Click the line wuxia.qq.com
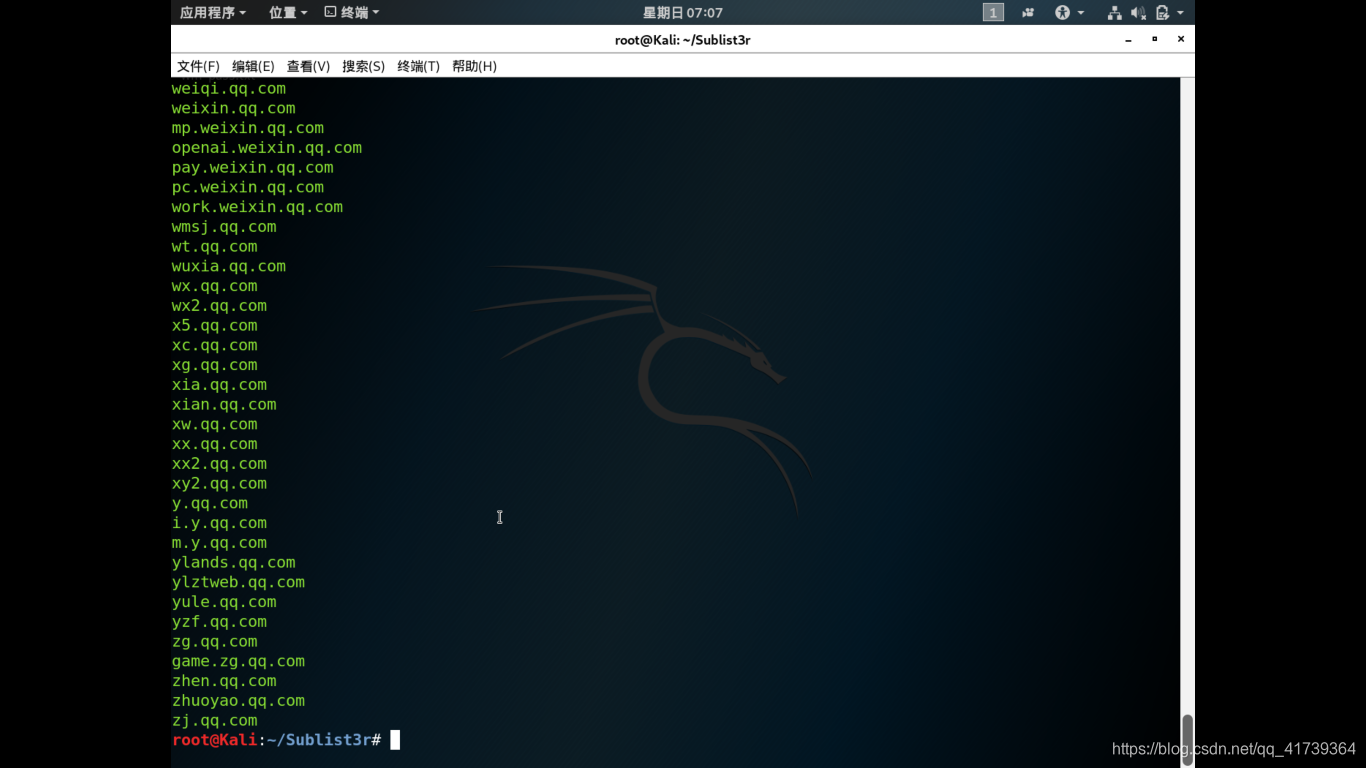The height and width of the screenshot is (768, 1366). click(229, 266)
